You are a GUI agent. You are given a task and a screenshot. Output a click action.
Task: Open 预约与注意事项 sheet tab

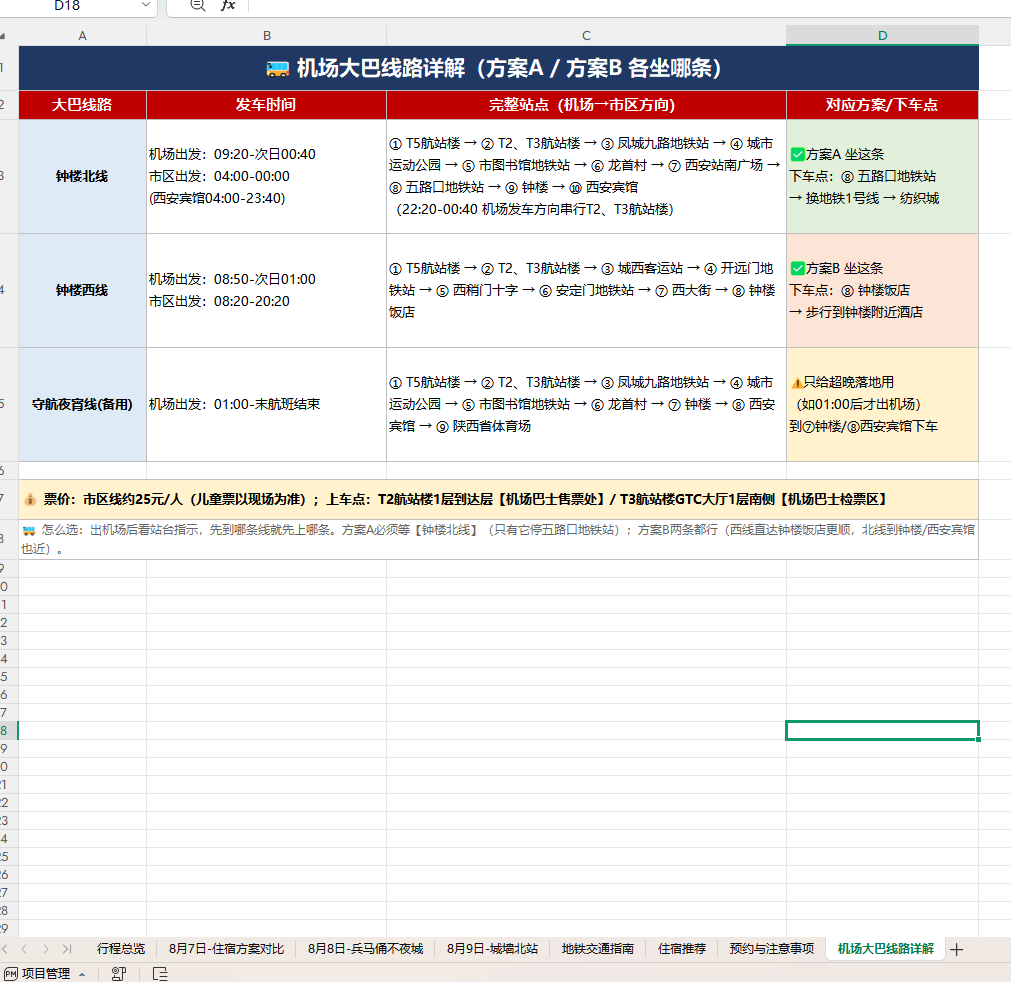(x=772, y=948)
